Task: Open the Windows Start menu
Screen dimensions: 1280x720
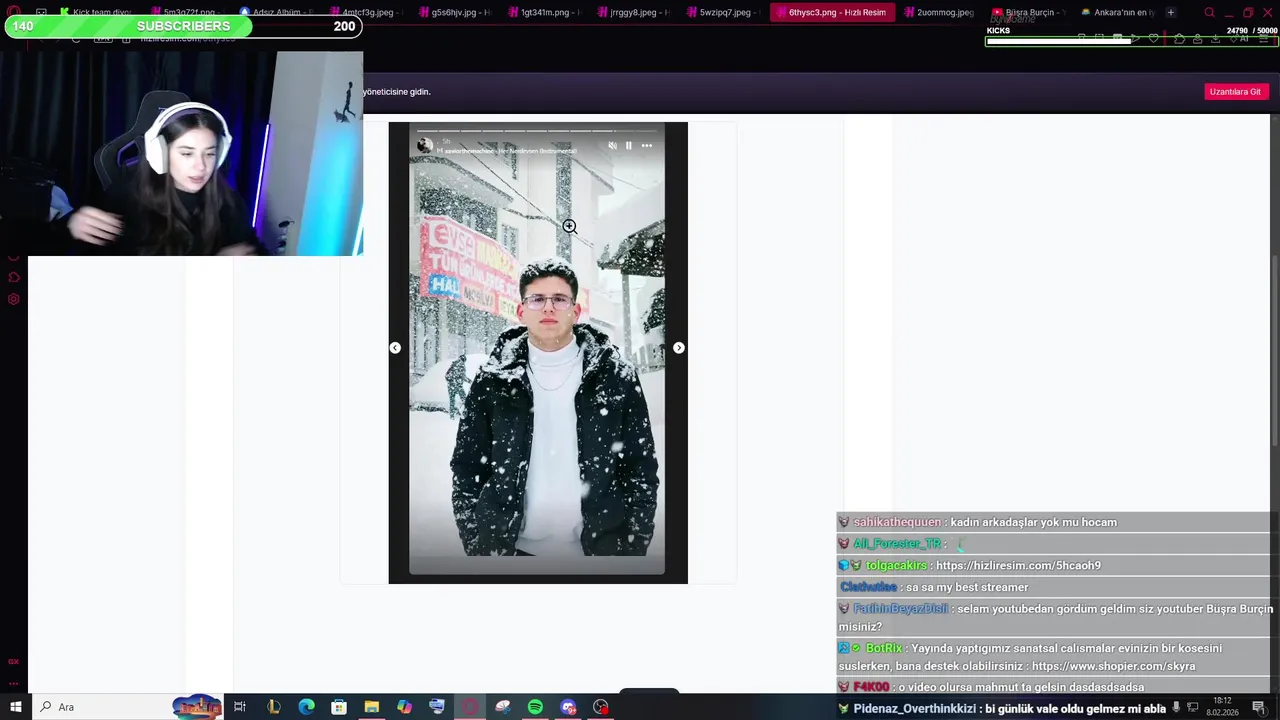Action: pyautogui.click(x=15, y=707)
